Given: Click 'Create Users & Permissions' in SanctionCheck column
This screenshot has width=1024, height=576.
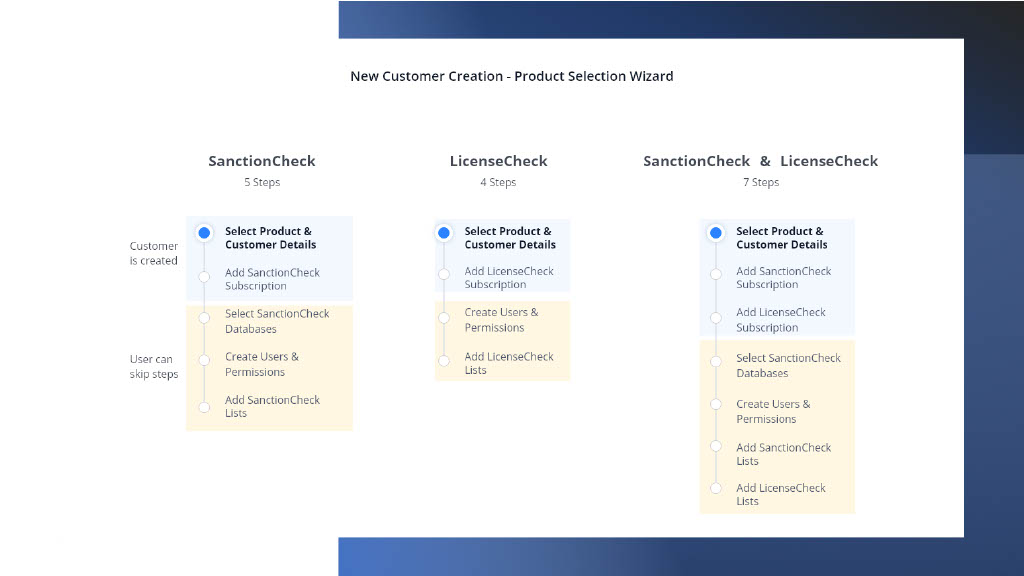Looking at the screenshot, I should 262,364.
